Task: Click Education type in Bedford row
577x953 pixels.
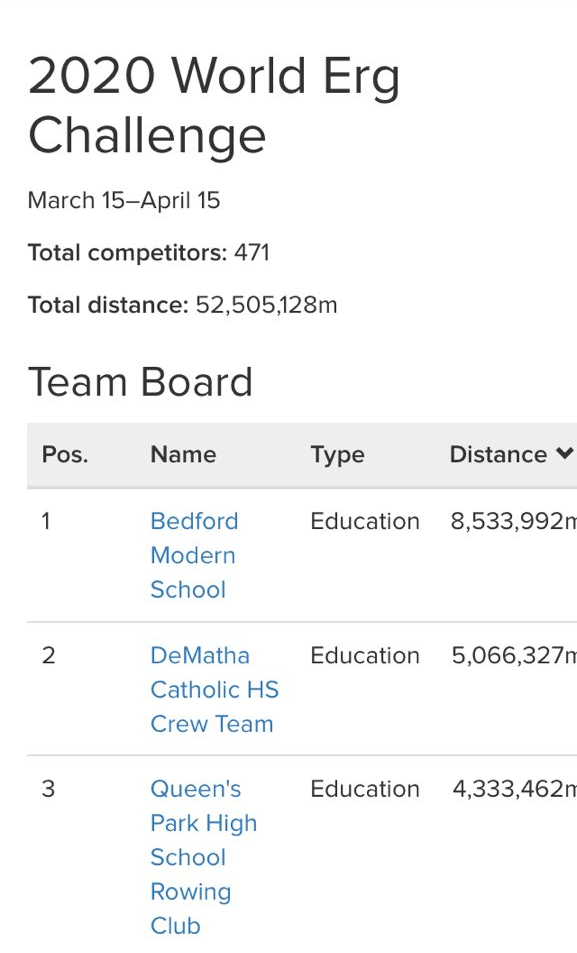Action: pyautogui.click(x=365, y=521)
